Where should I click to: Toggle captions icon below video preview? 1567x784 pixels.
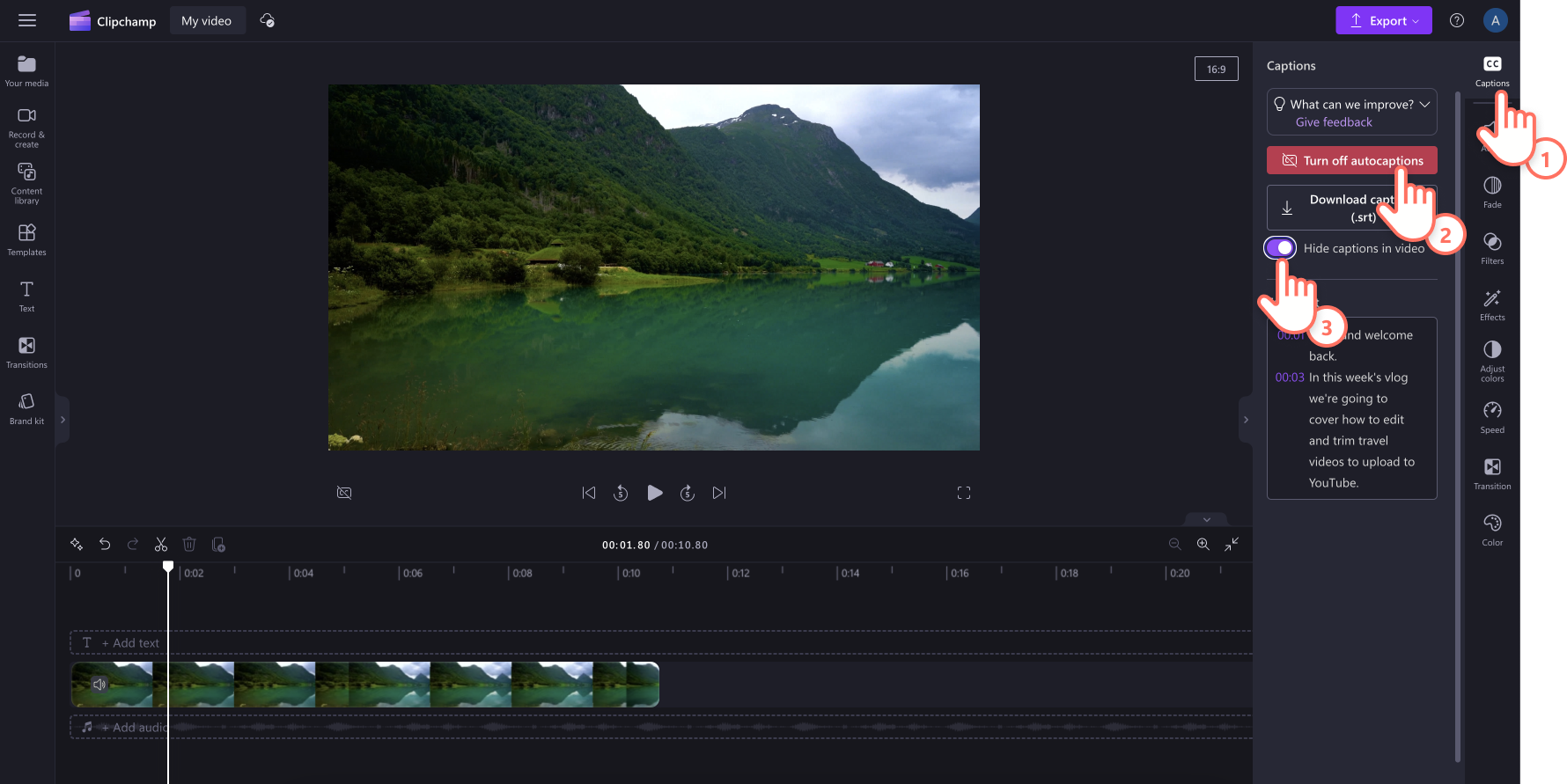344,493
